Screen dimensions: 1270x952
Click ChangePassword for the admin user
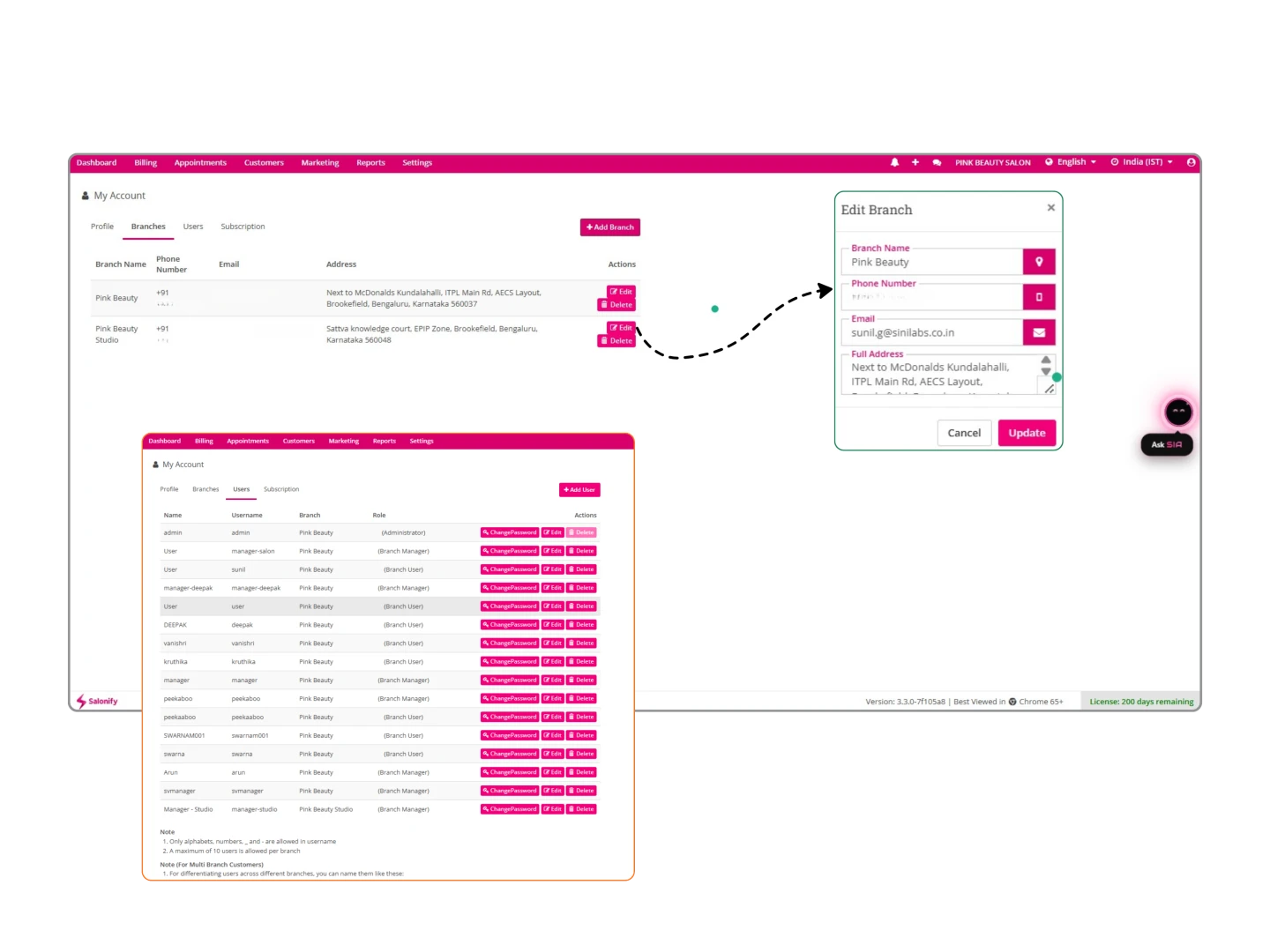(510, 532)
